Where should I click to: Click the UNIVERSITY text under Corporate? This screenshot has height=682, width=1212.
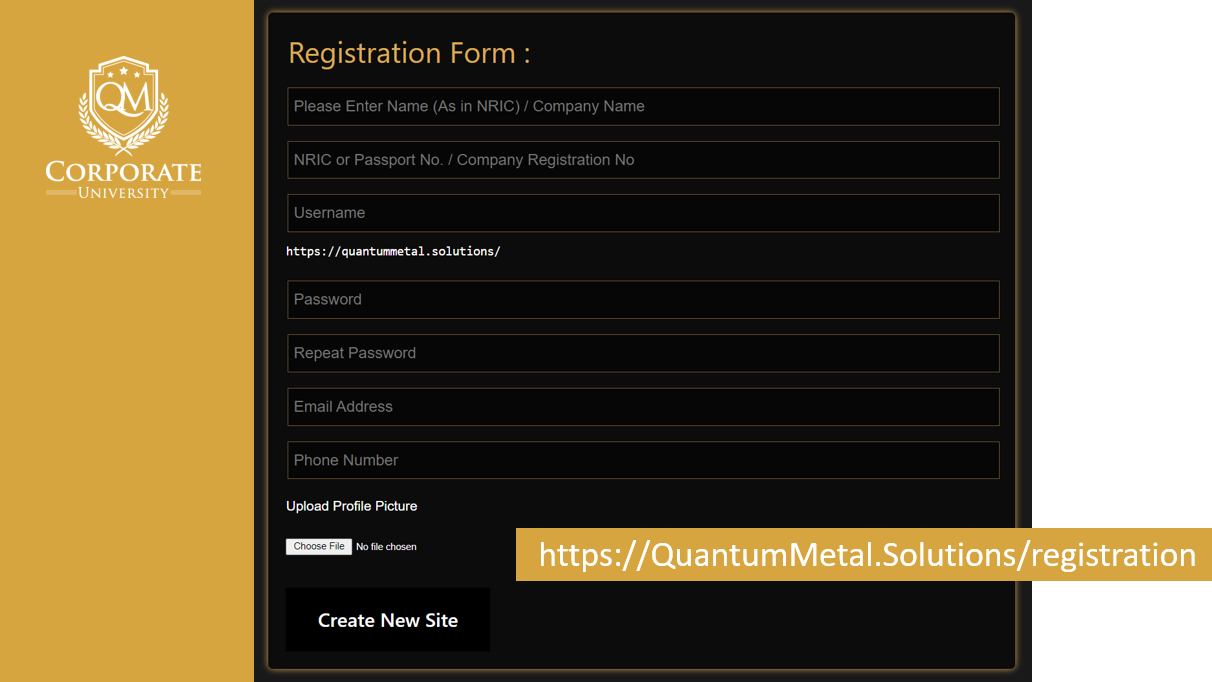coord(124,192)
